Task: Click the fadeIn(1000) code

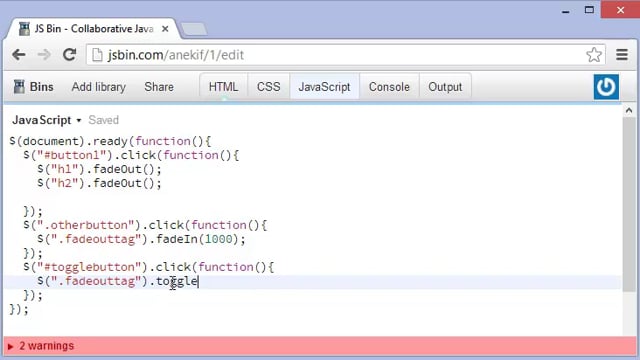Action: [x=197, y=239]
